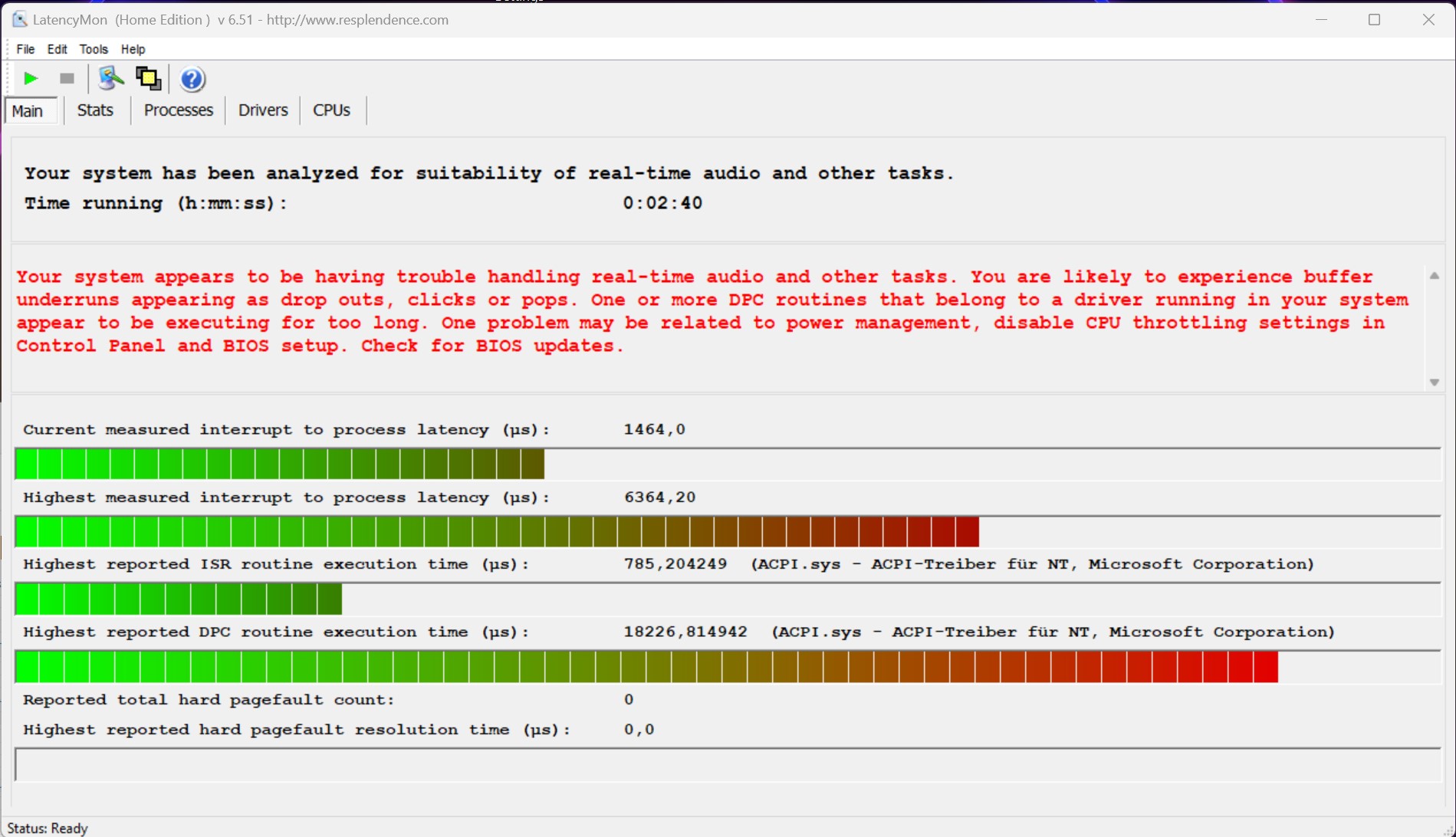This screenshot has width=1456, height=837.
Task: Minimize the LatencyMon window
Action: tap(1321, 20)
